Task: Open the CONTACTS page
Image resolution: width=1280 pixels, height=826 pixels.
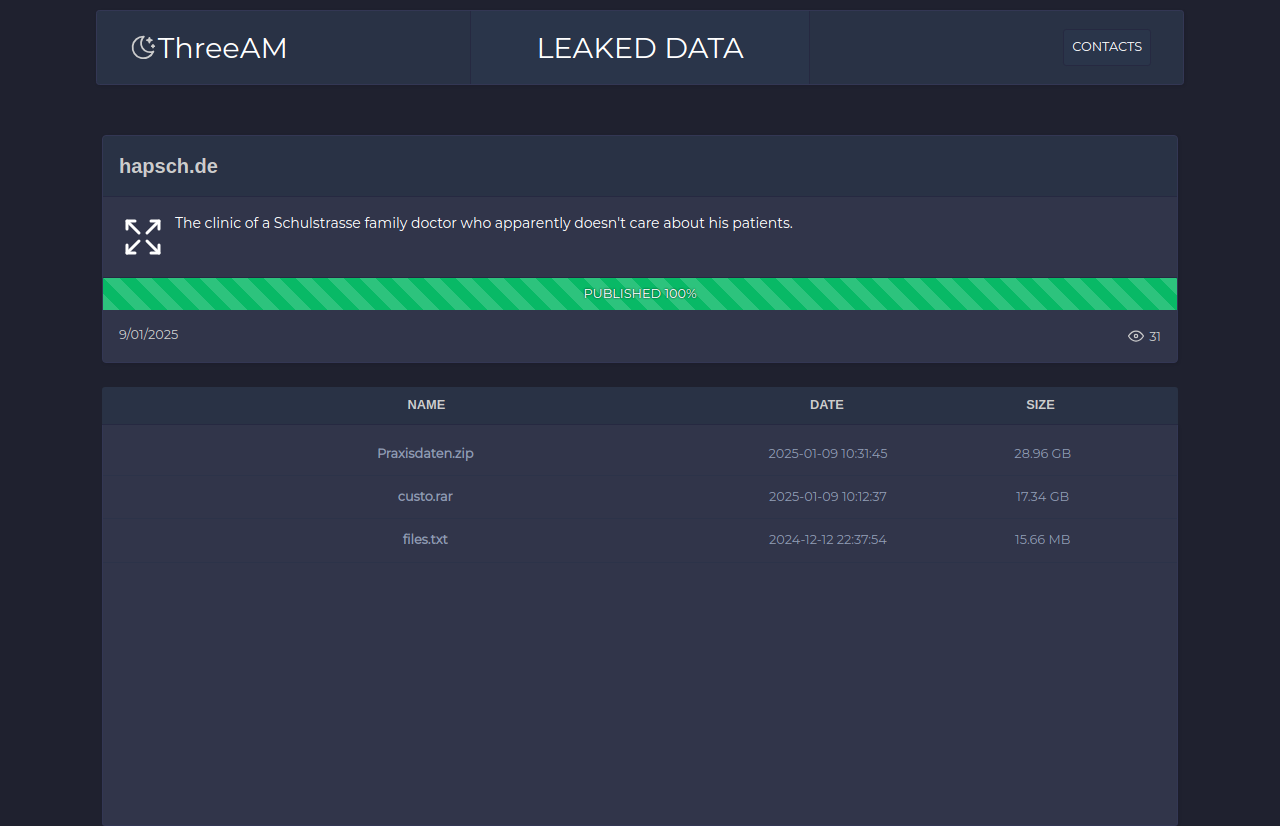Action: click(1106, 47)
